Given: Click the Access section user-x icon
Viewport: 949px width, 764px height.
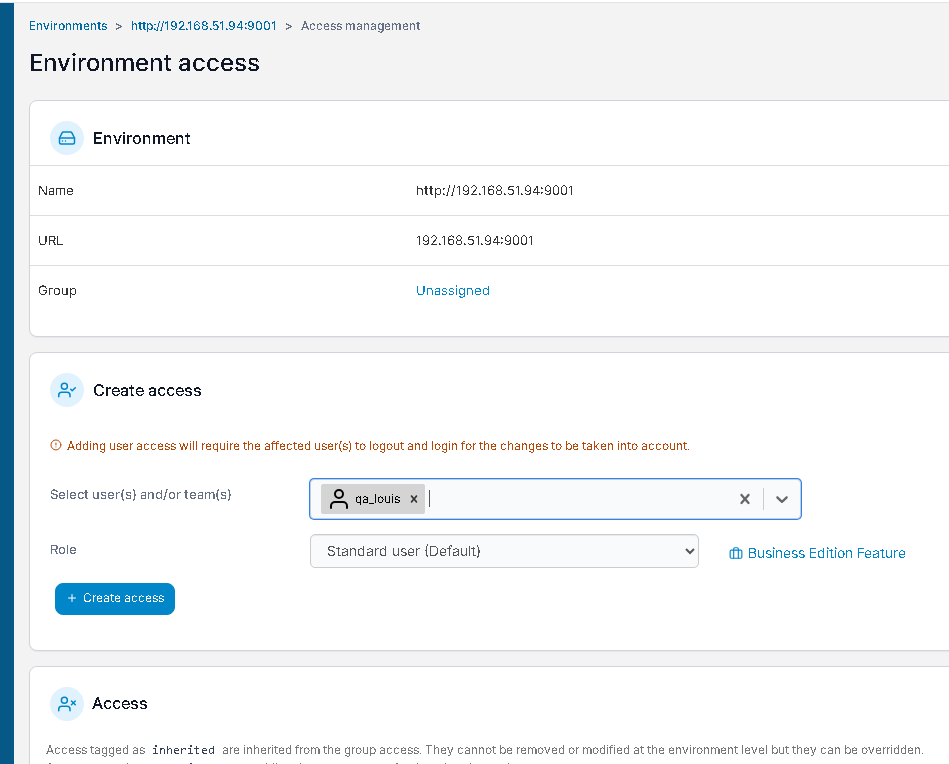Looking at the screenshot, I should [x=67, y=703].
